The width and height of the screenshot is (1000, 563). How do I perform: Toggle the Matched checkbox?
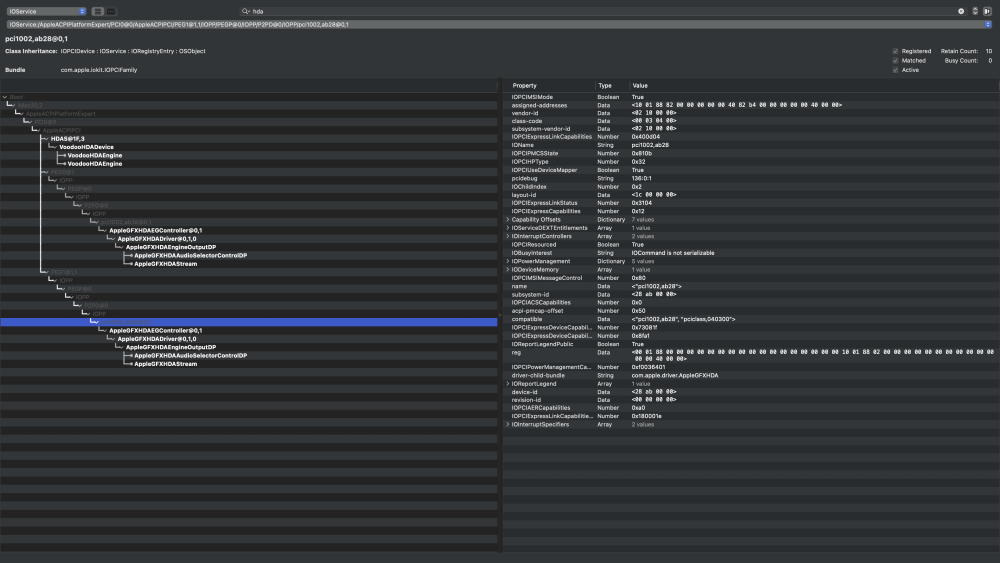click(x=895, y=61)
